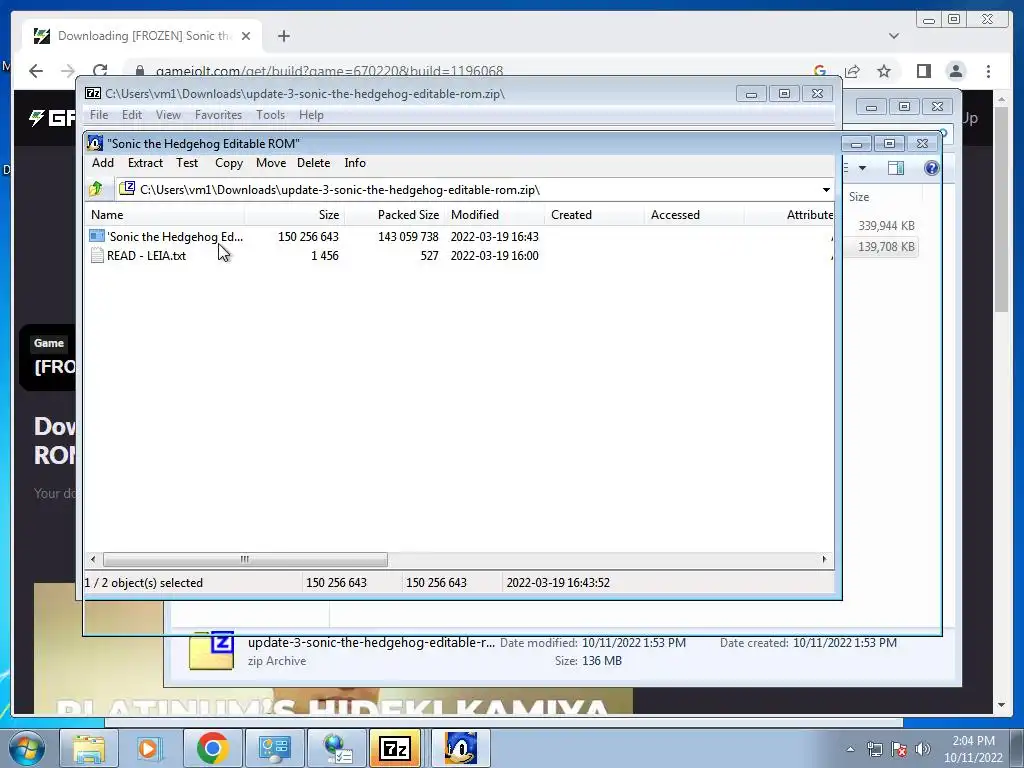
Task: Expand the archive path dropdown arrow
Action: click(x=826, y=189)
